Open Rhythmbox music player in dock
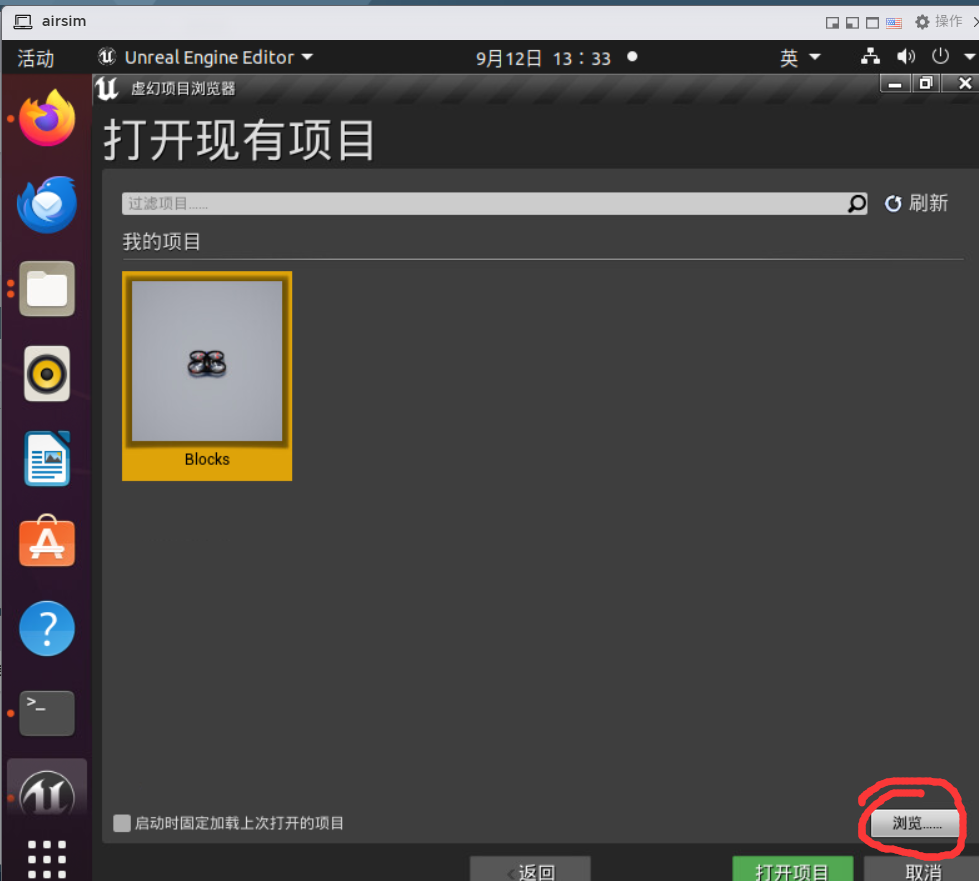 pyautogui.click(x=47, y=374)
